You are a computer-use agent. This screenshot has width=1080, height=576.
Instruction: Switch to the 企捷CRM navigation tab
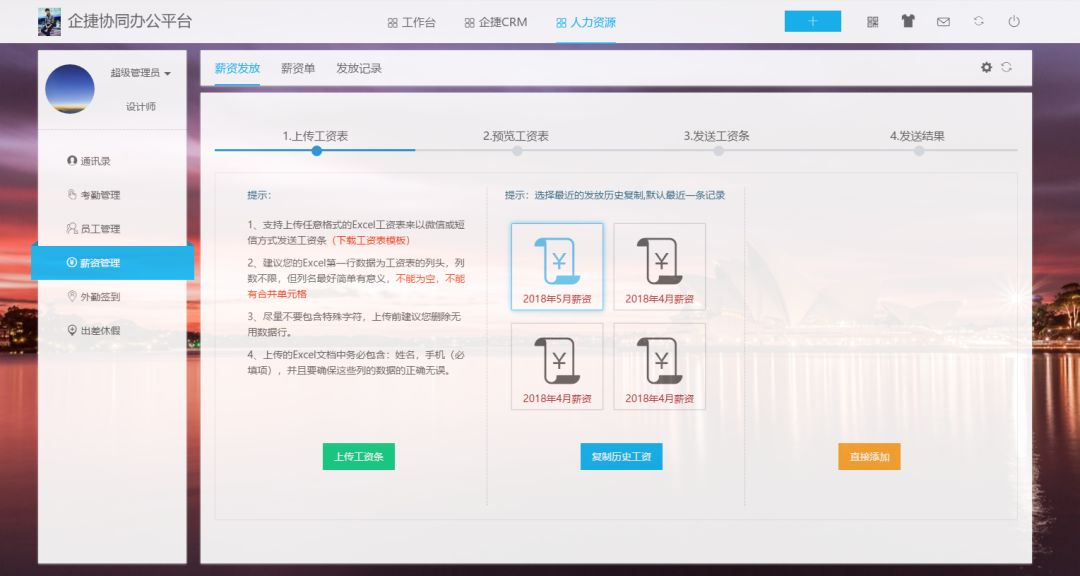(496, 23)
